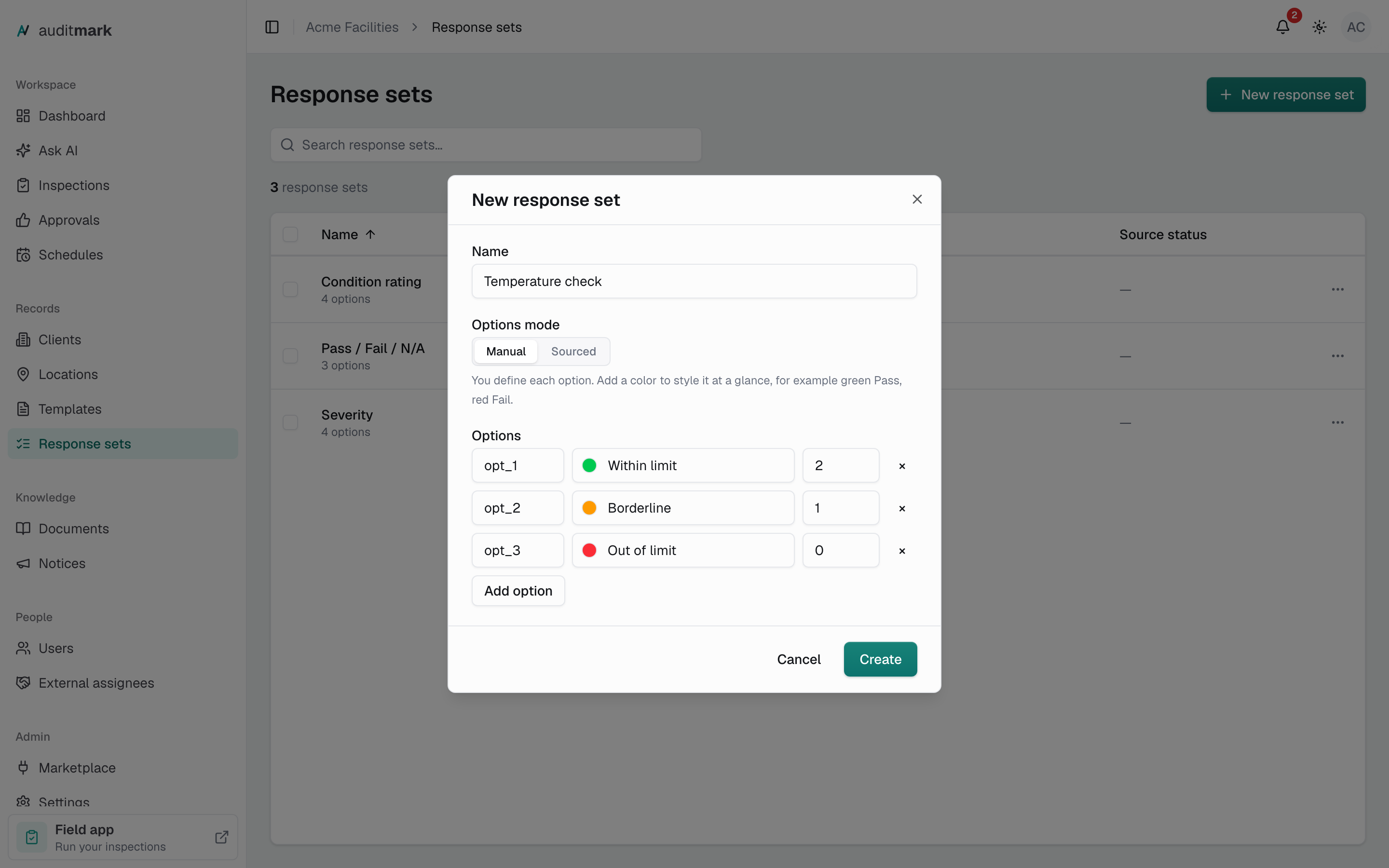
Task: Change the red color of Out of limit
Action: point(589,551)
